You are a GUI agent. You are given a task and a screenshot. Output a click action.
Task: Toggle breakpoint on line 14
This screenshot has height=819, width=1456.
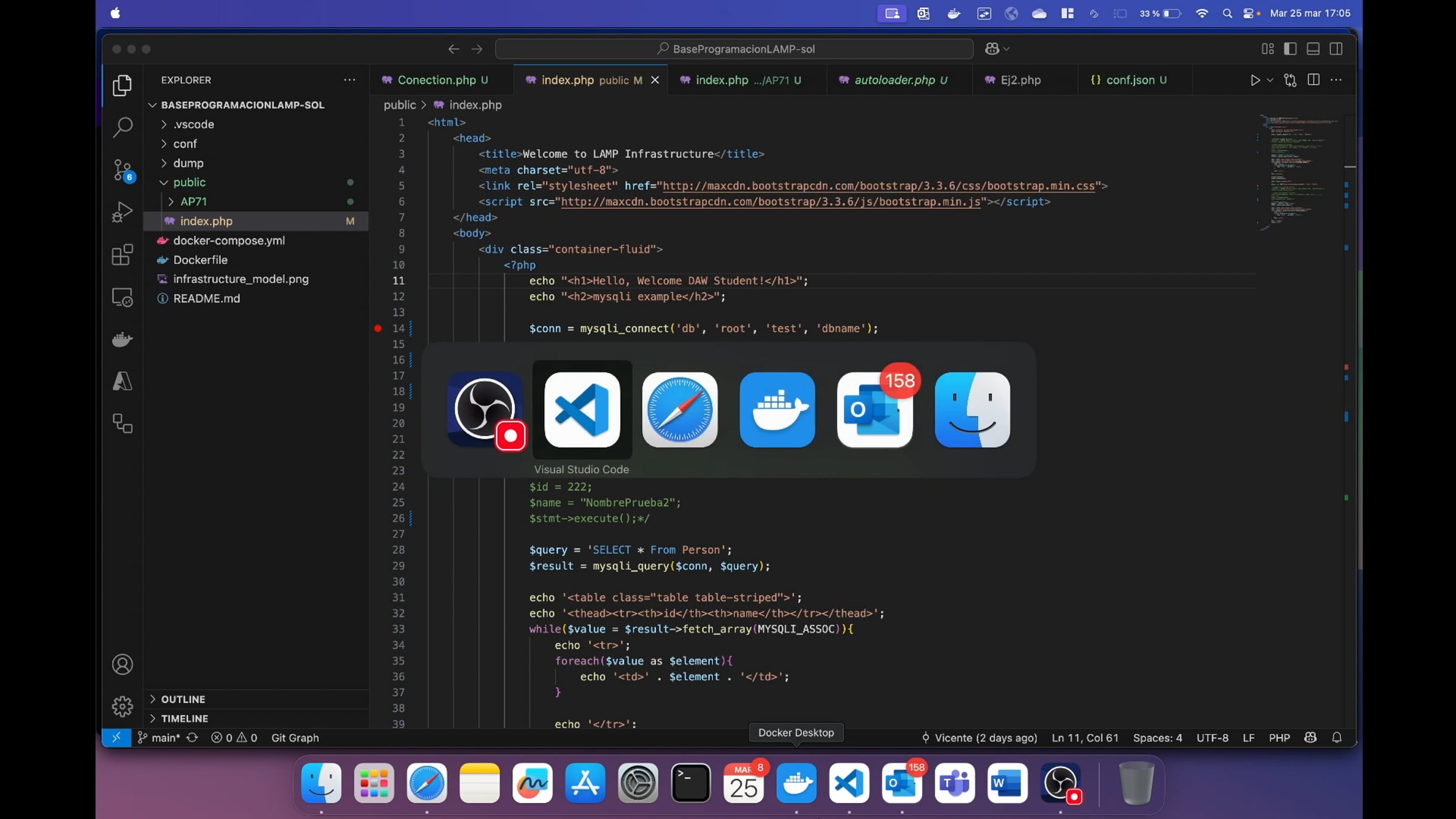(378, 328)
